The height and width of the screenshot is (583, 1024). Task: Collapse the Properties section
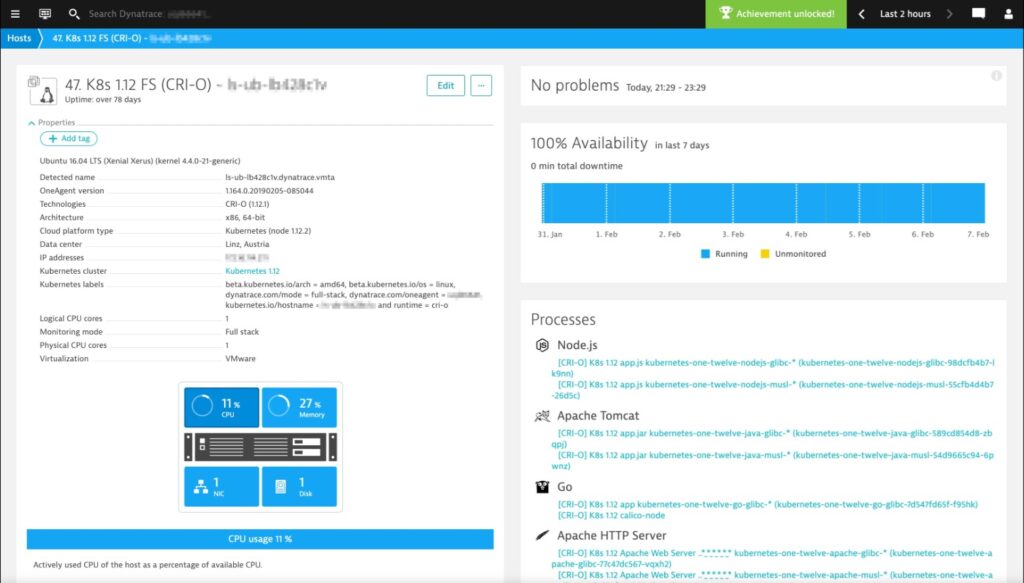click(x=52, y=123)
